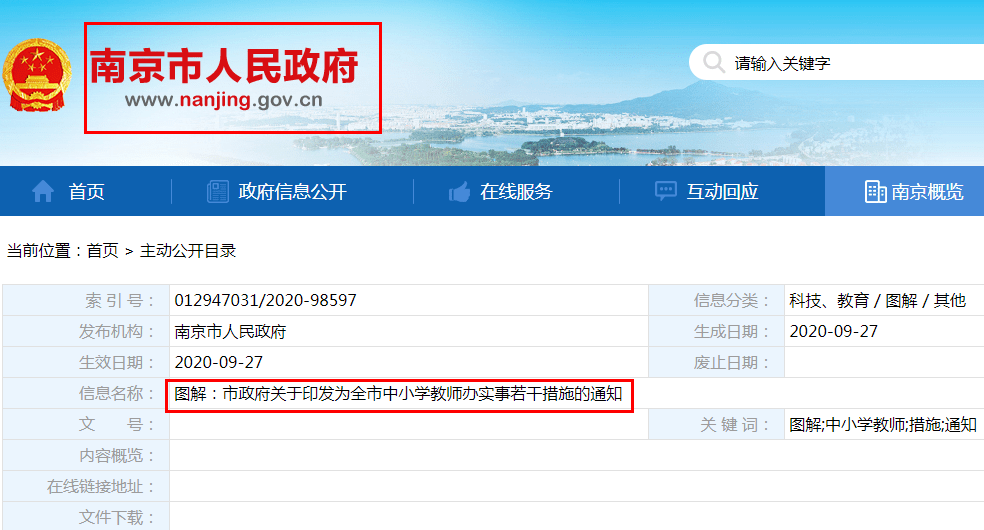Select the 互动回应 menu item
Image resolution: width=984 pixels, height=530 pixels.
point(722,191)
